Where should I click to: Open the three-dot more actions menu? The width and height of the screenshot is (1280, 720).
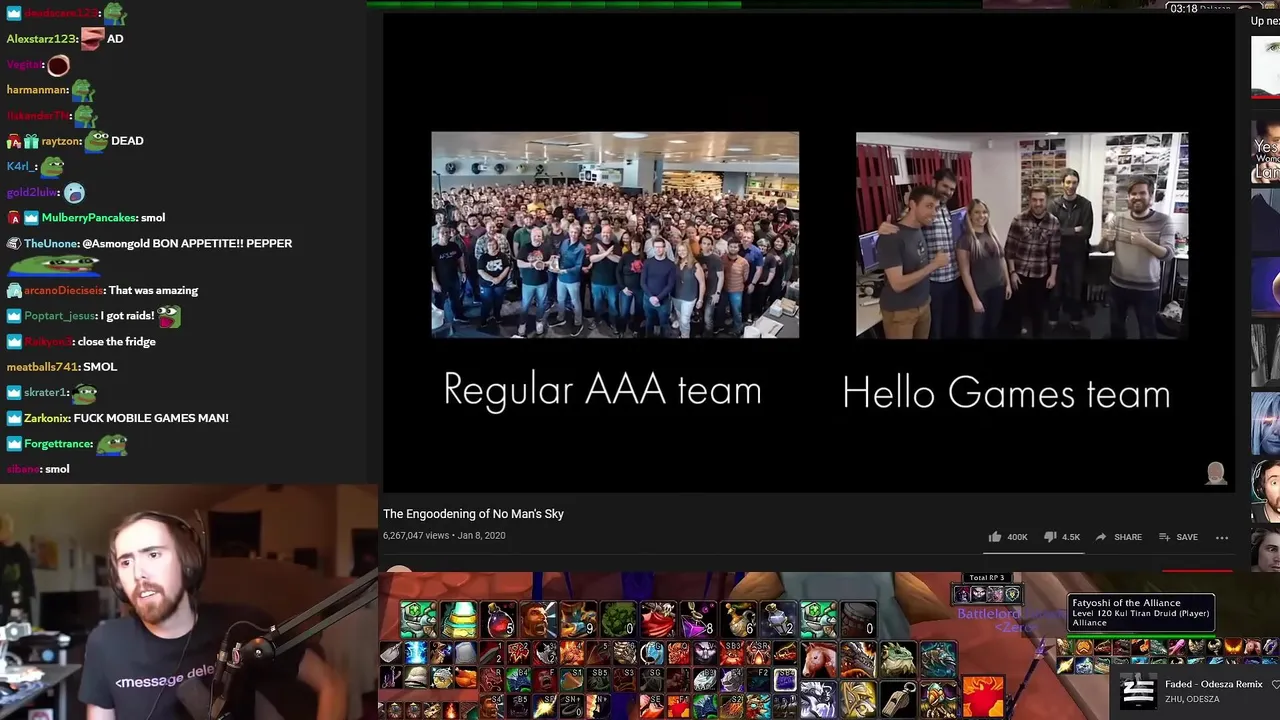pyautogui.click(x=1222, y=537)
